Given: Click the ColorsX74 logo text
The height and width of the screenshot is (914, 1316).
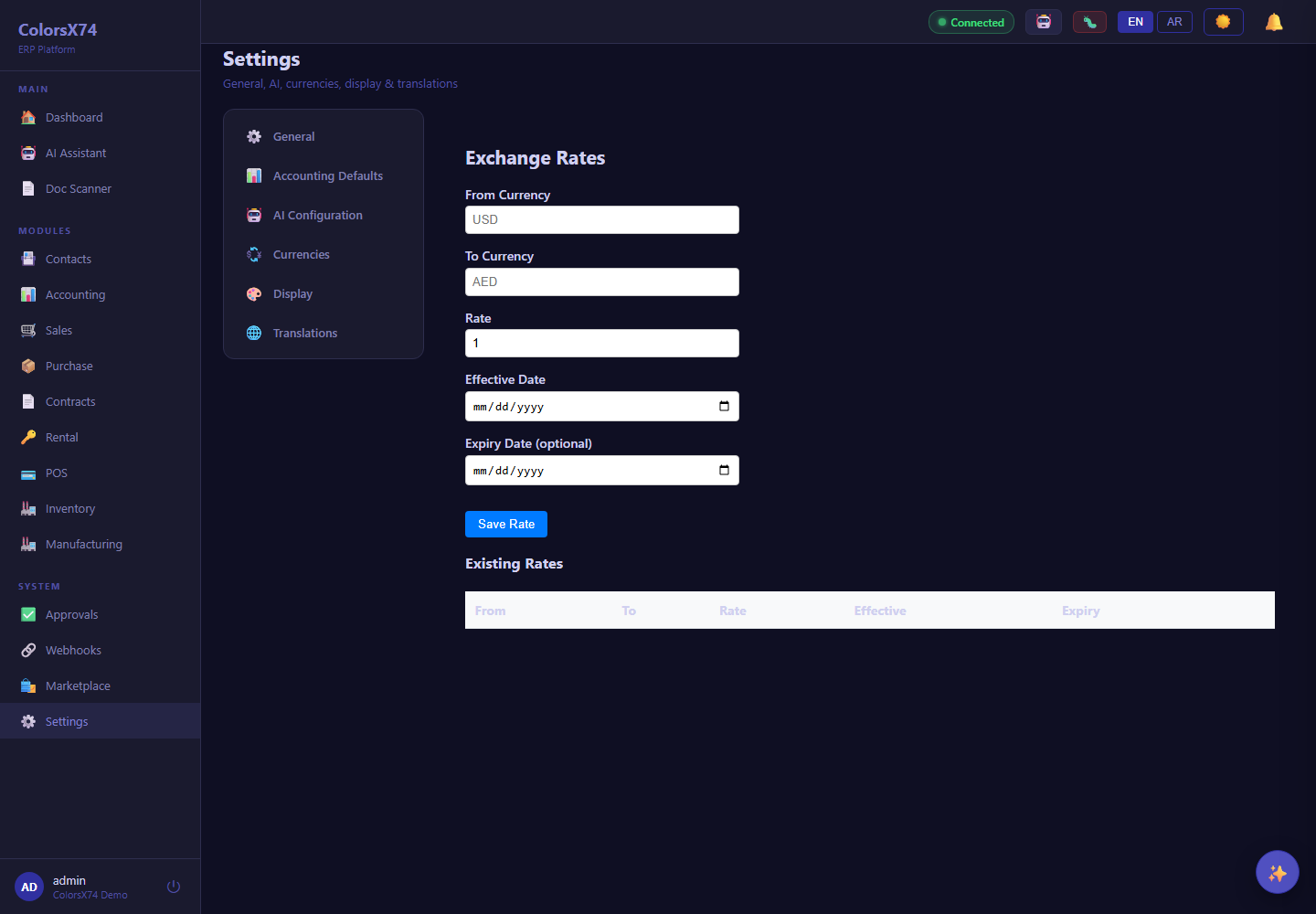Looking at the screenshot, I should [58, 30].
